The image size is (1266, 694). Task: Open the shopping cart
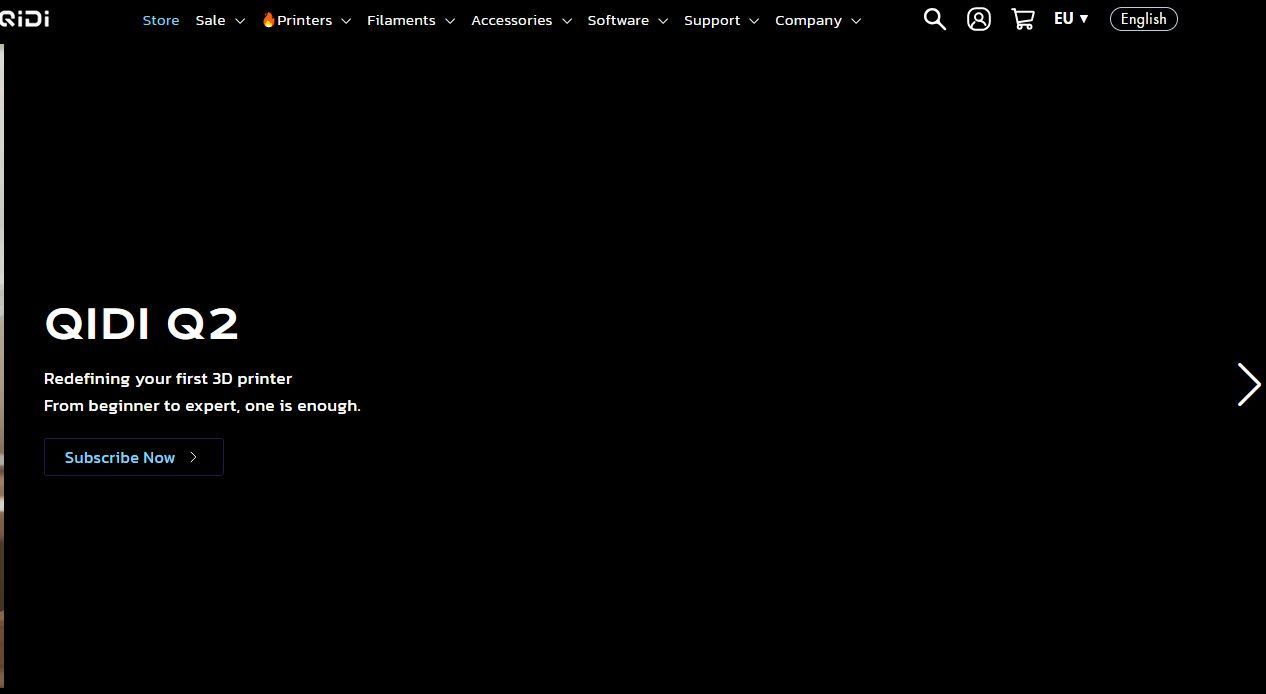point(1023,19)
